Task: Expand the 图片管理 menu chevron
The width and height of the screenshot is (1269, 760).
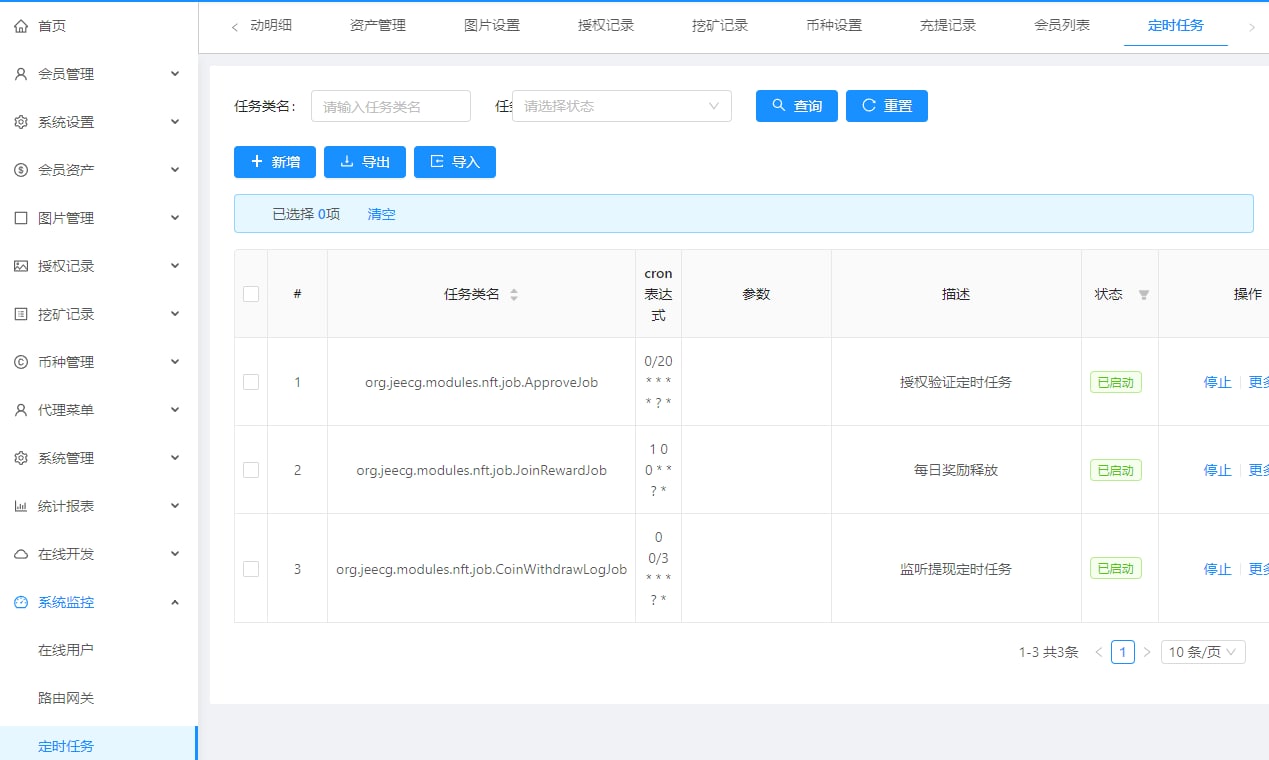Action: pos(175,218)
